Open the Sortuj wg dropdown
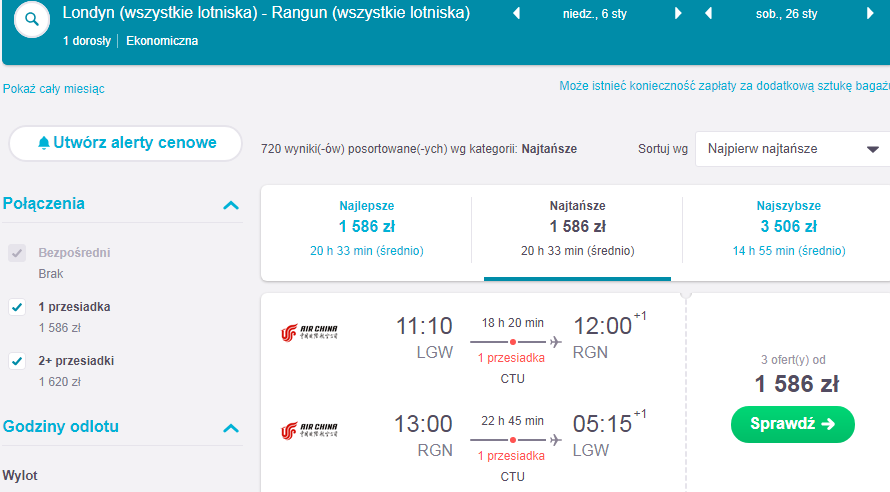Viewport: 890px width, 492px height. point(792,149)
